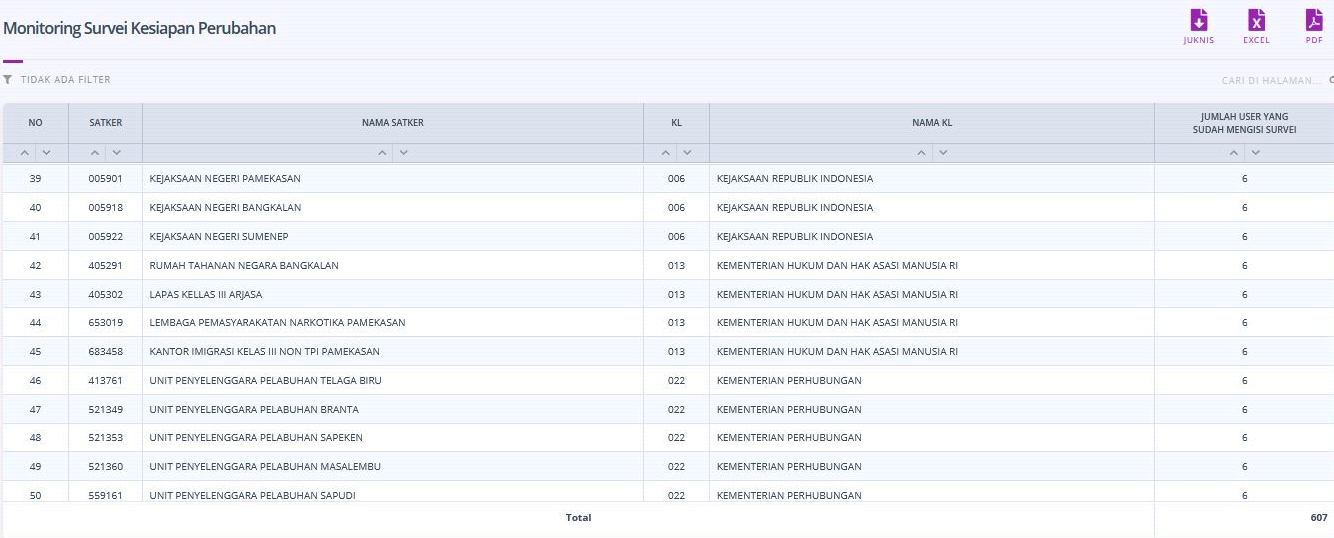Click the Total footer label
The width and height of the screenshot is (1334, 538).
click(578, 517)
